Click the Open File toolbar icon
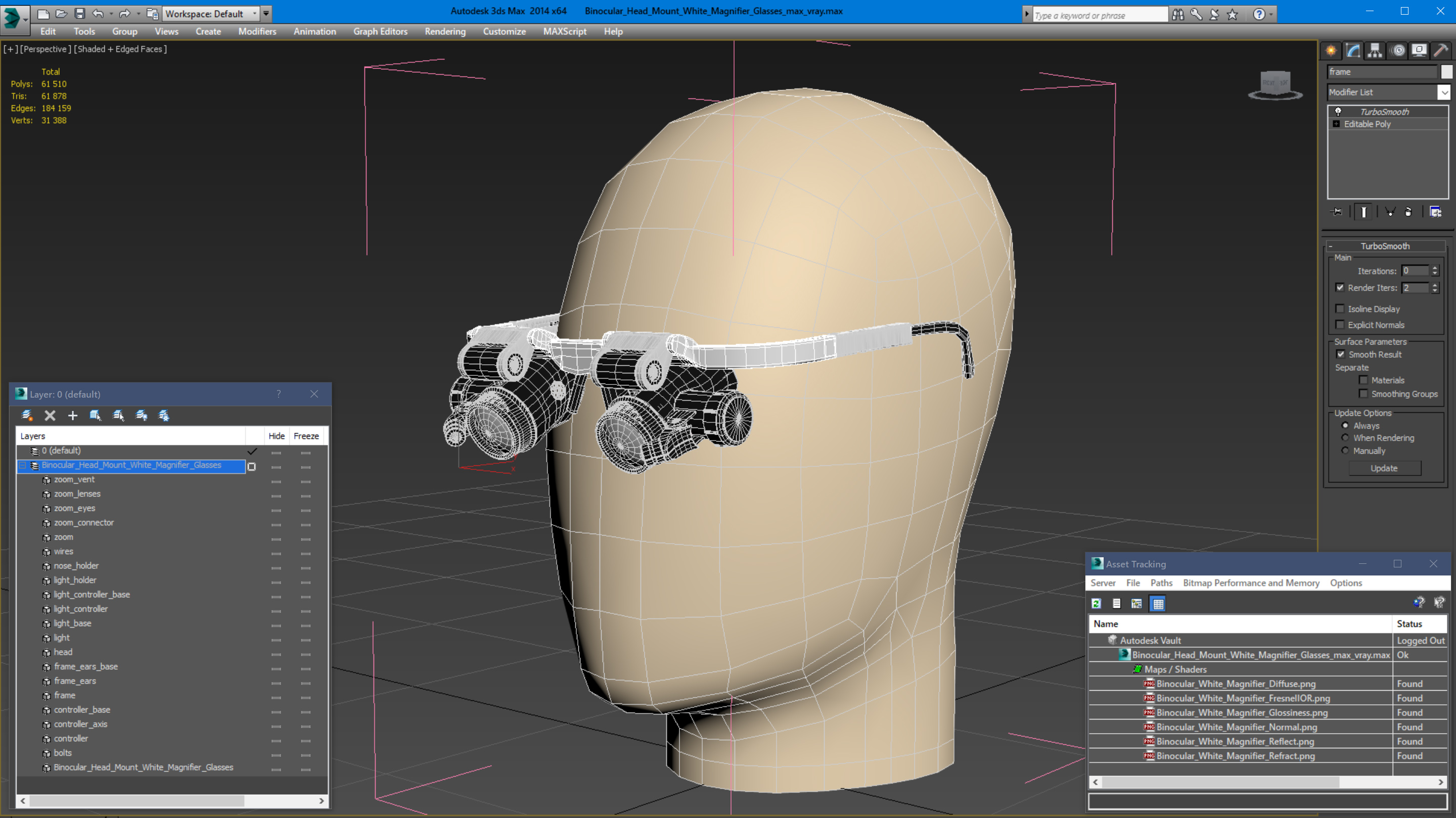Viewport: 1456px width, 818px height. click(61, 14)
